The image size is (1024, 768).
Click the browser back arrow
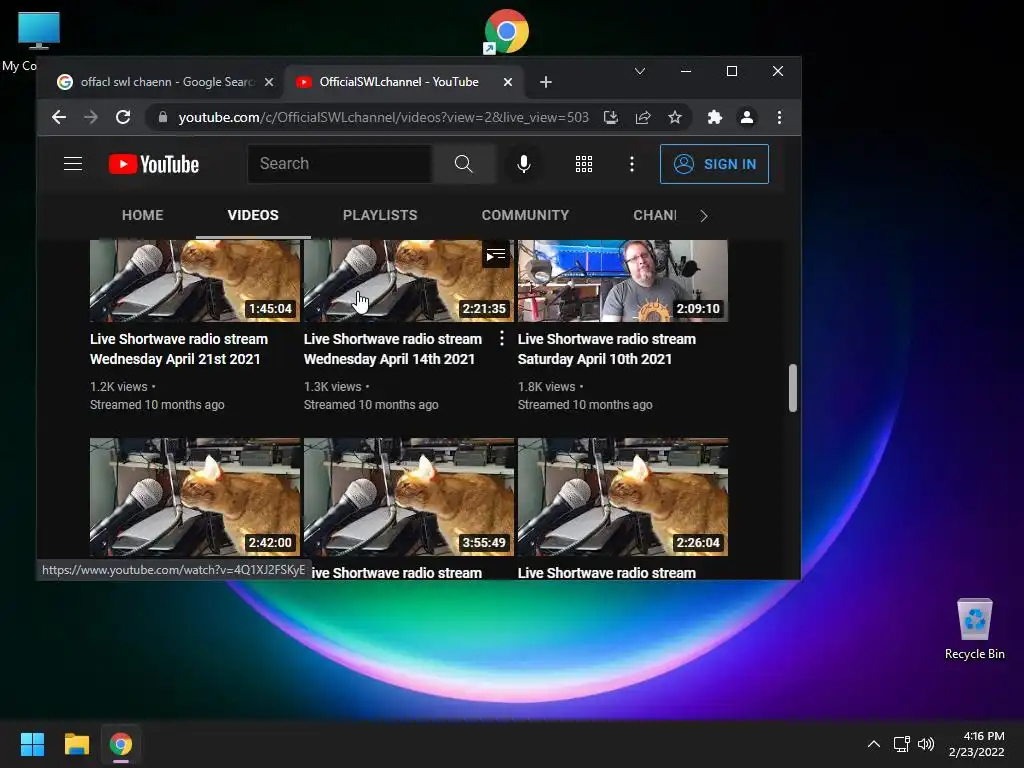(59, 118)
